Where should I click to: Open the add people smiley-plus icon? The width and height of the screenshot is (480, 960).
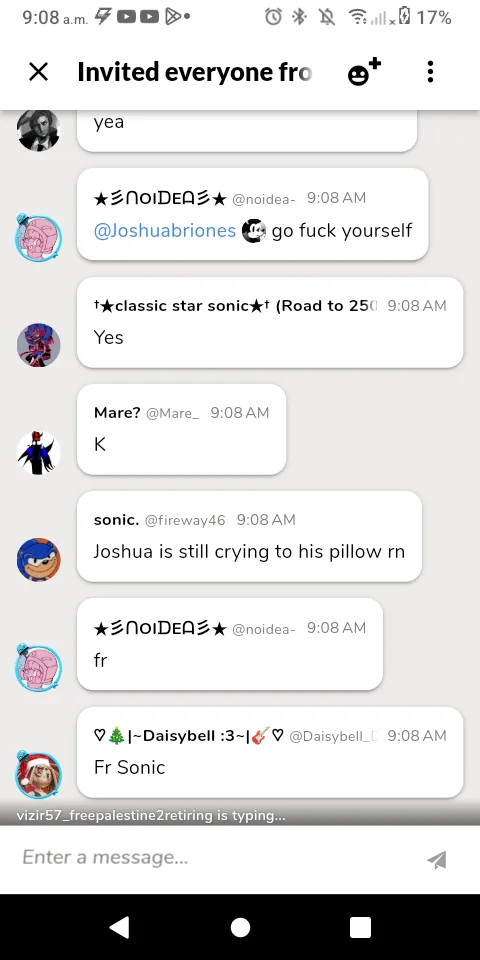click(x=364, y=72)
